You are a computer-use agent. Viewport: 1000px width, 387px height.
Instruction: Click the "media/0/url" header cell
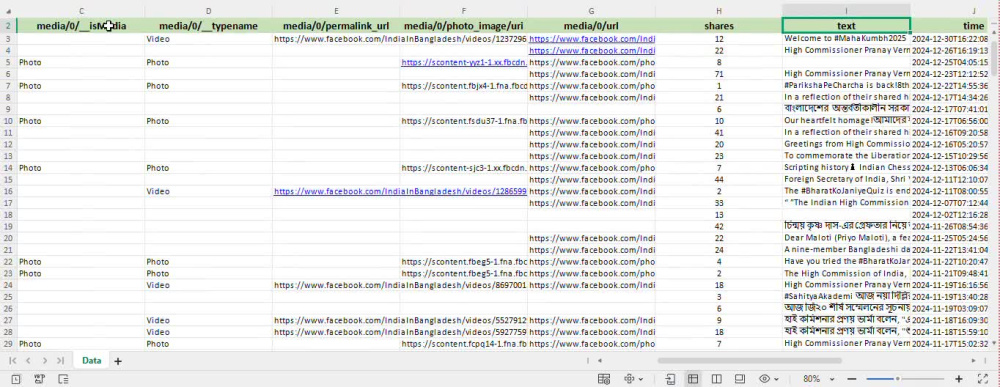[x=591, y=26]
